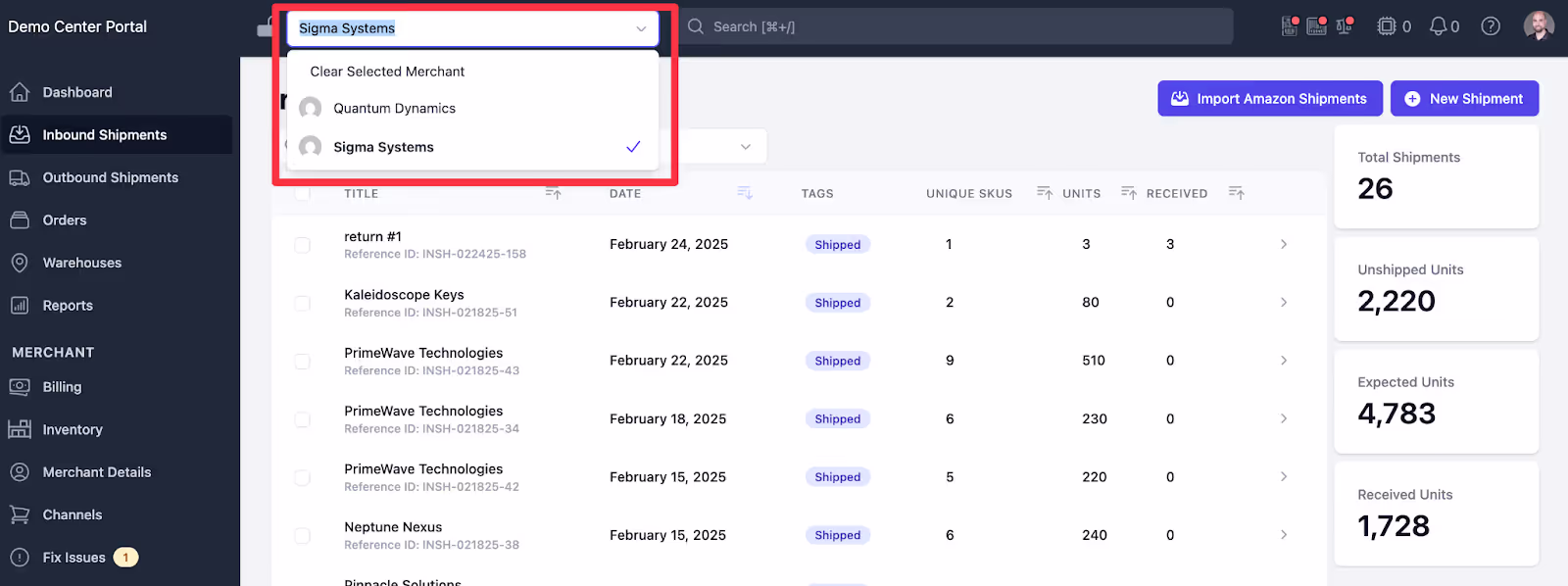Check the box for Kaleidoscope Keys shipment

303,303
